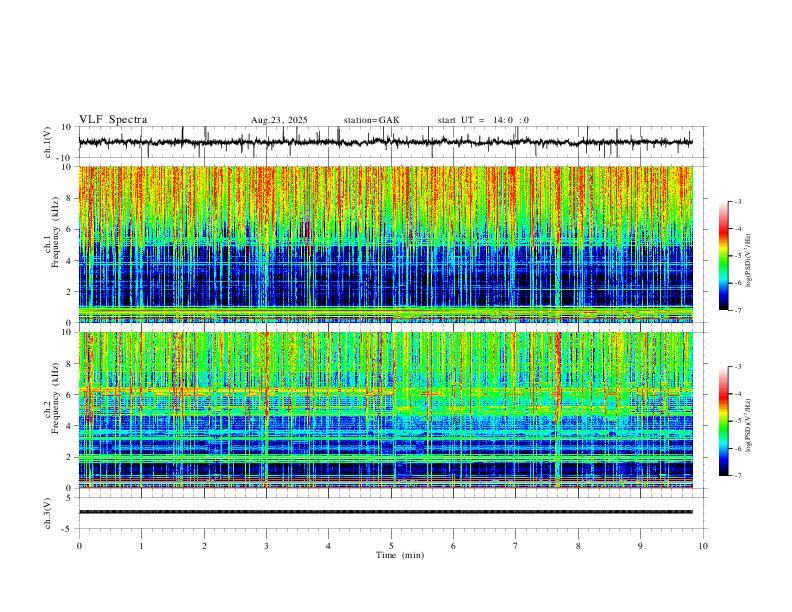
Task: Click inside the ch.2 spectrogram panel
Action: tap(385, 410)
